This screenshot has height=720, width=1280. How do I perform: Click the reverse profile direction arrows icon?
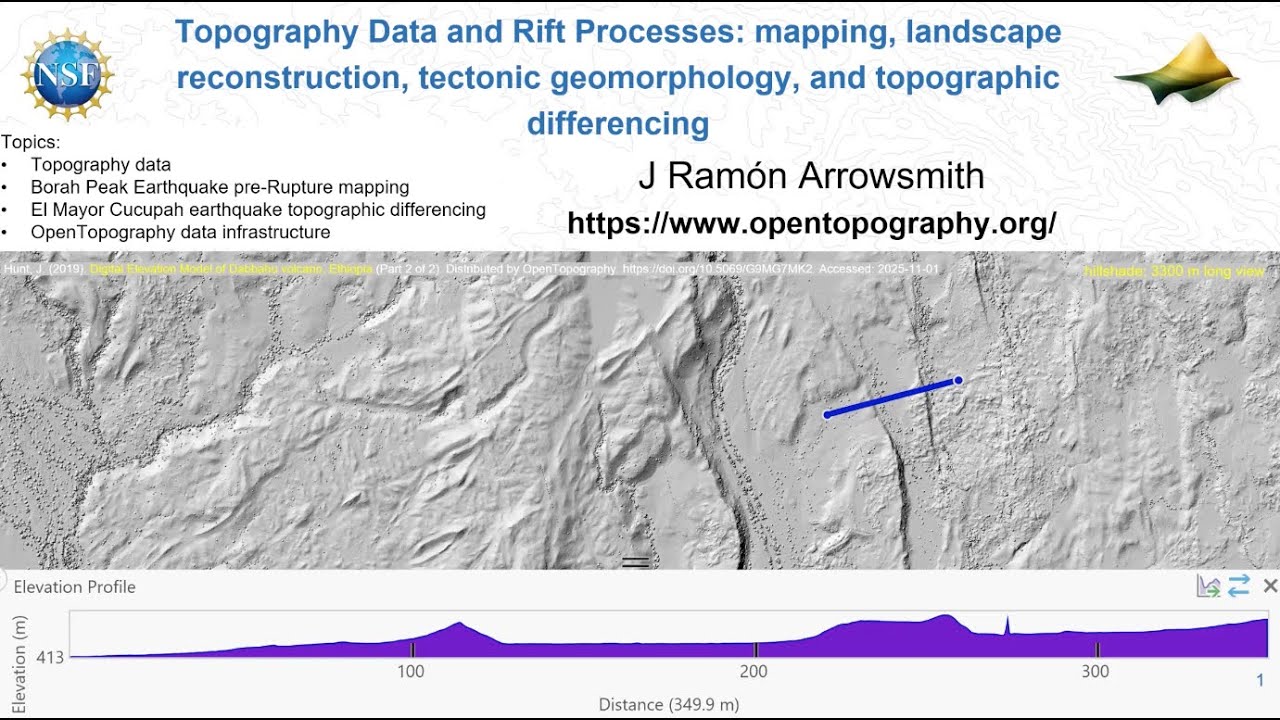(x=1239, y=587)
